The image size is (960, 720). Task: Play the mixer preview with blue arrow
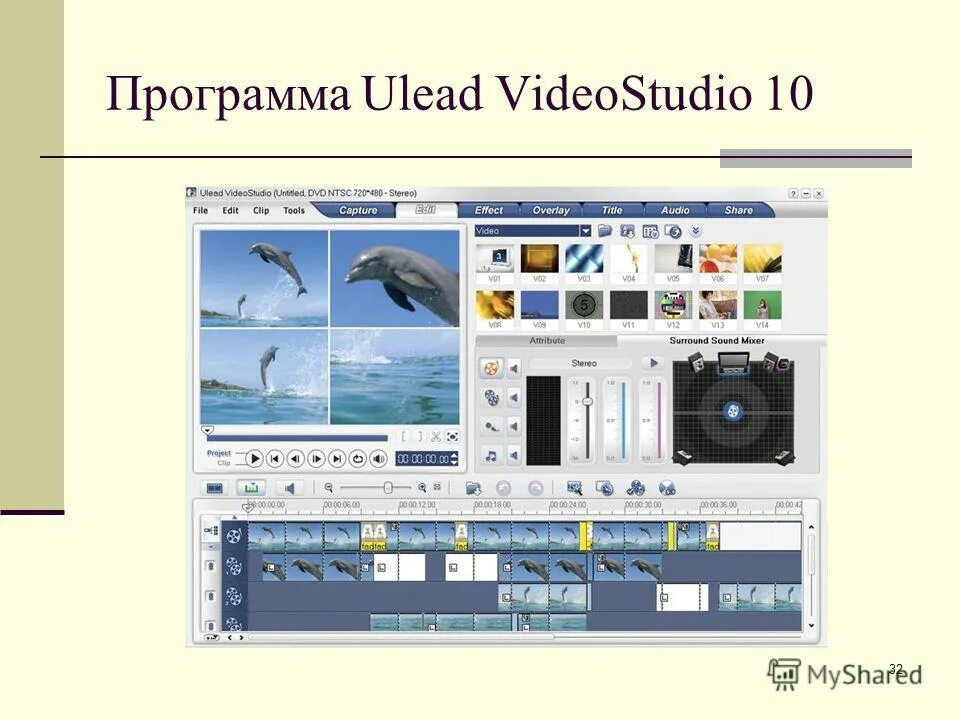coord(653,363)
